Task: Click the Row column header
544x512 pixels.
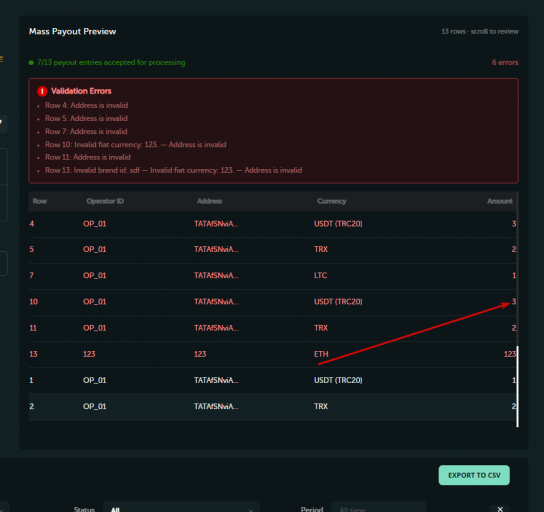Action: pos(40,201)
